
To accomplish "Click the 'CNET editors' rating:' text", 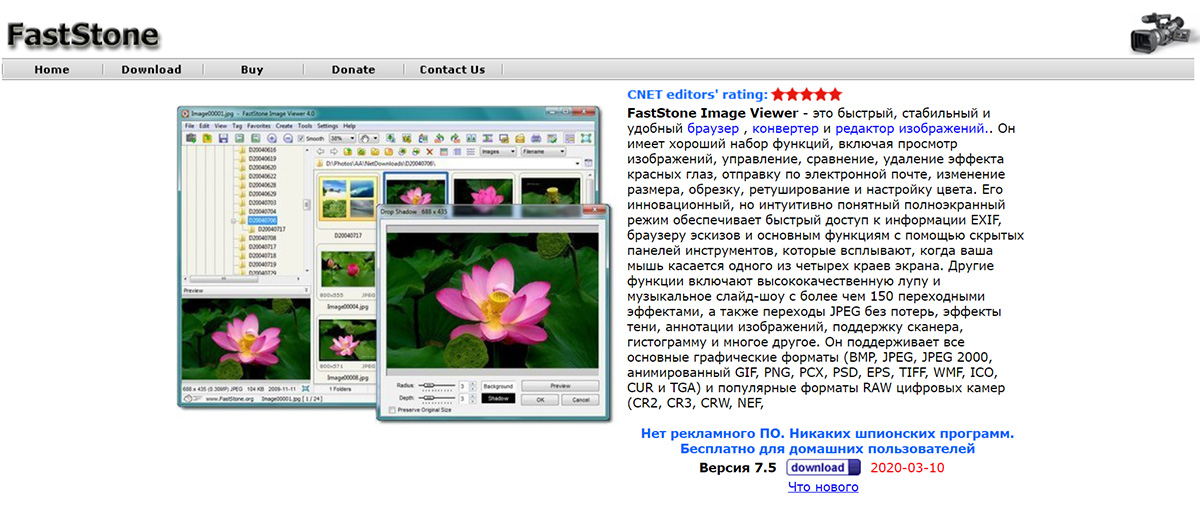I will pos(698,95).
